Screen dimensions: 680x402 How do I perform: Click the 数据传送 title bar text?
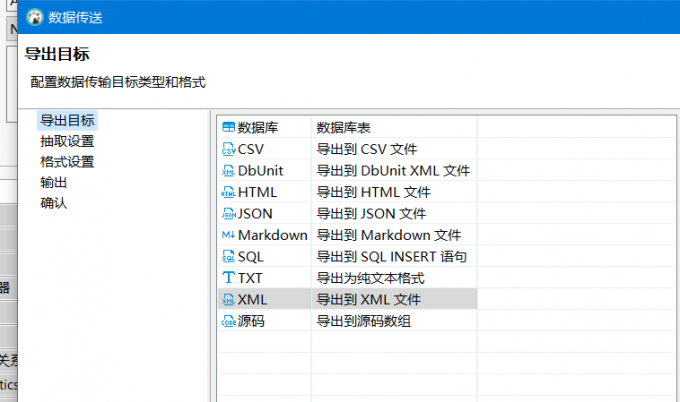pyautogui.click(x=75, y=17)
